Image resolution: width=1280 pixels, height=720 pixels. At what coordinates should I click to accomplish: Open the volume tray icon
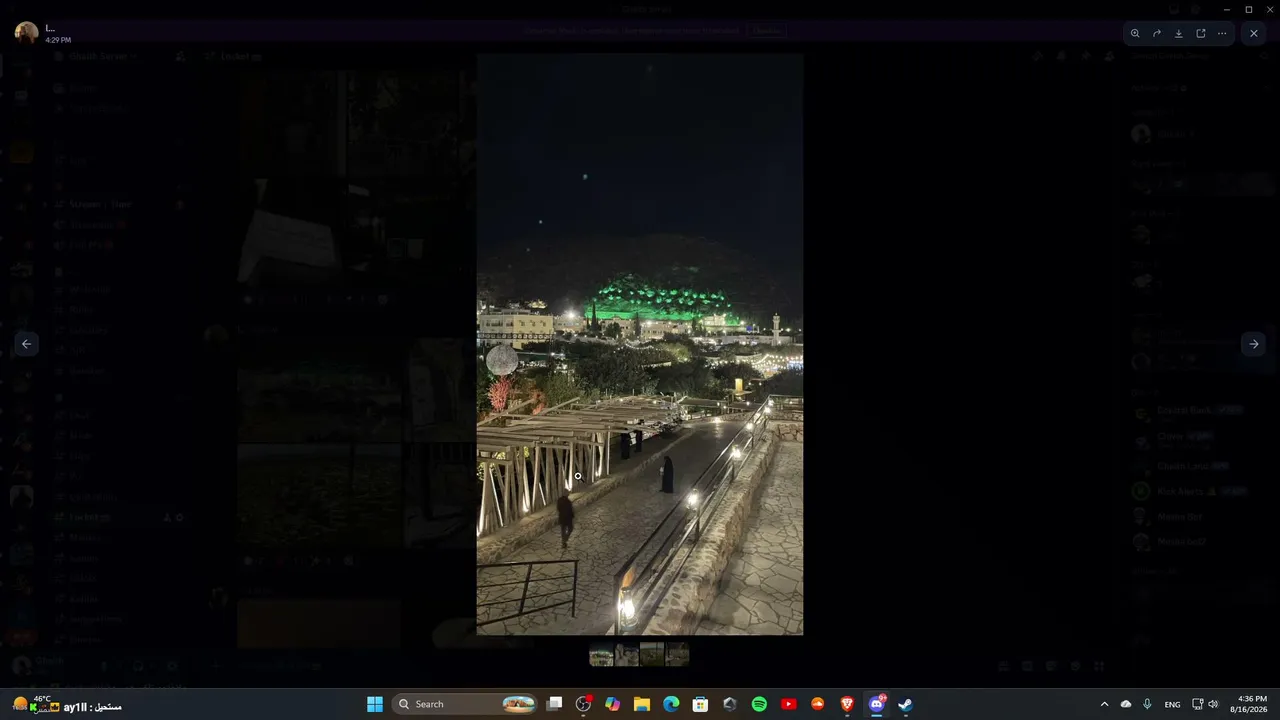(x=1214, y=704)
